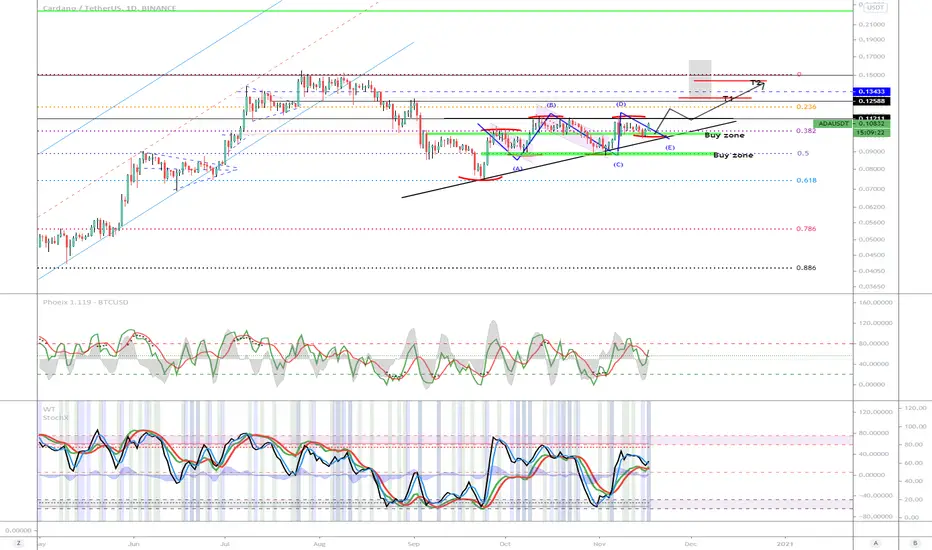Image resolution: width=932 pixels, height=550 pixels.
Task: Select the (A) wave label
Action: click(518, 168)
